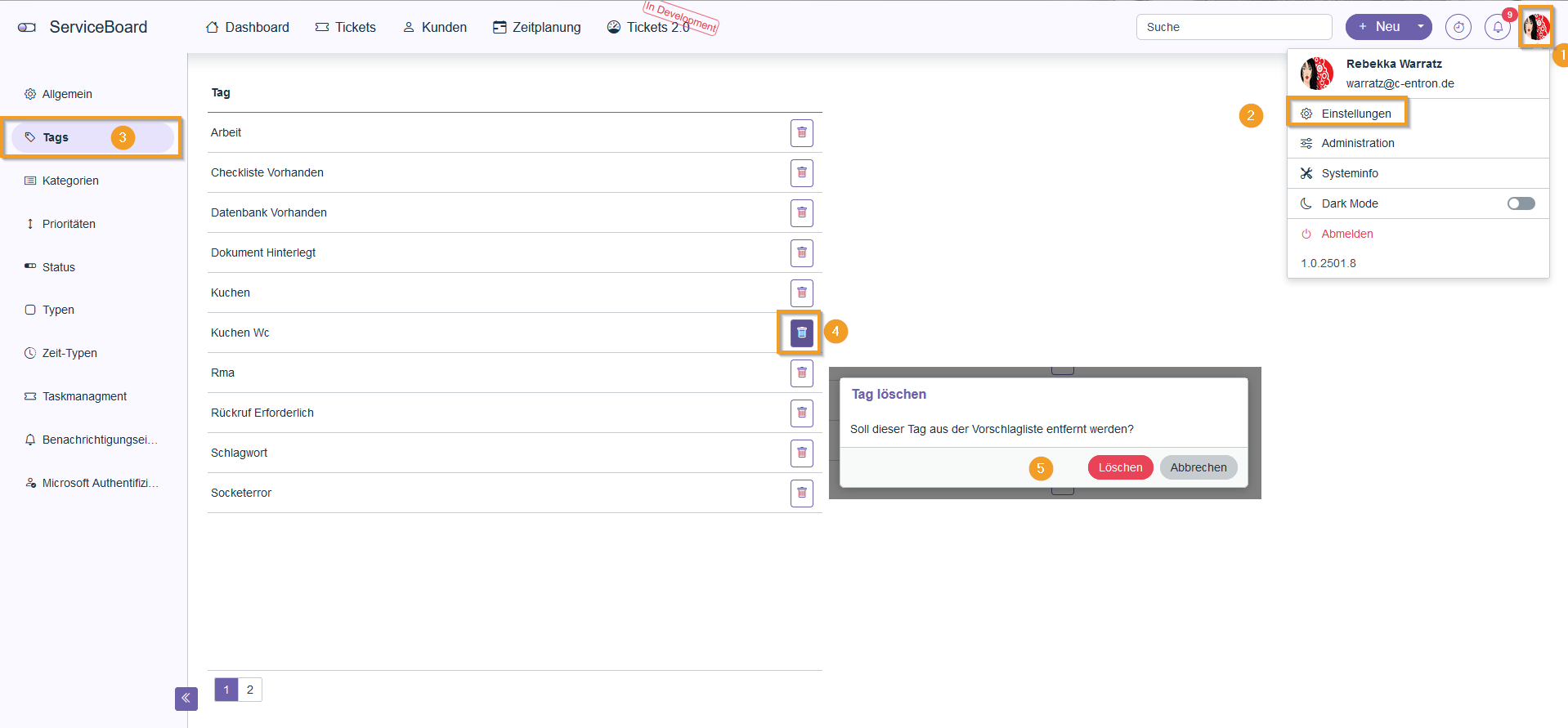
Task: Cancel the dialog with Abbrechen
Action: 1198,467
